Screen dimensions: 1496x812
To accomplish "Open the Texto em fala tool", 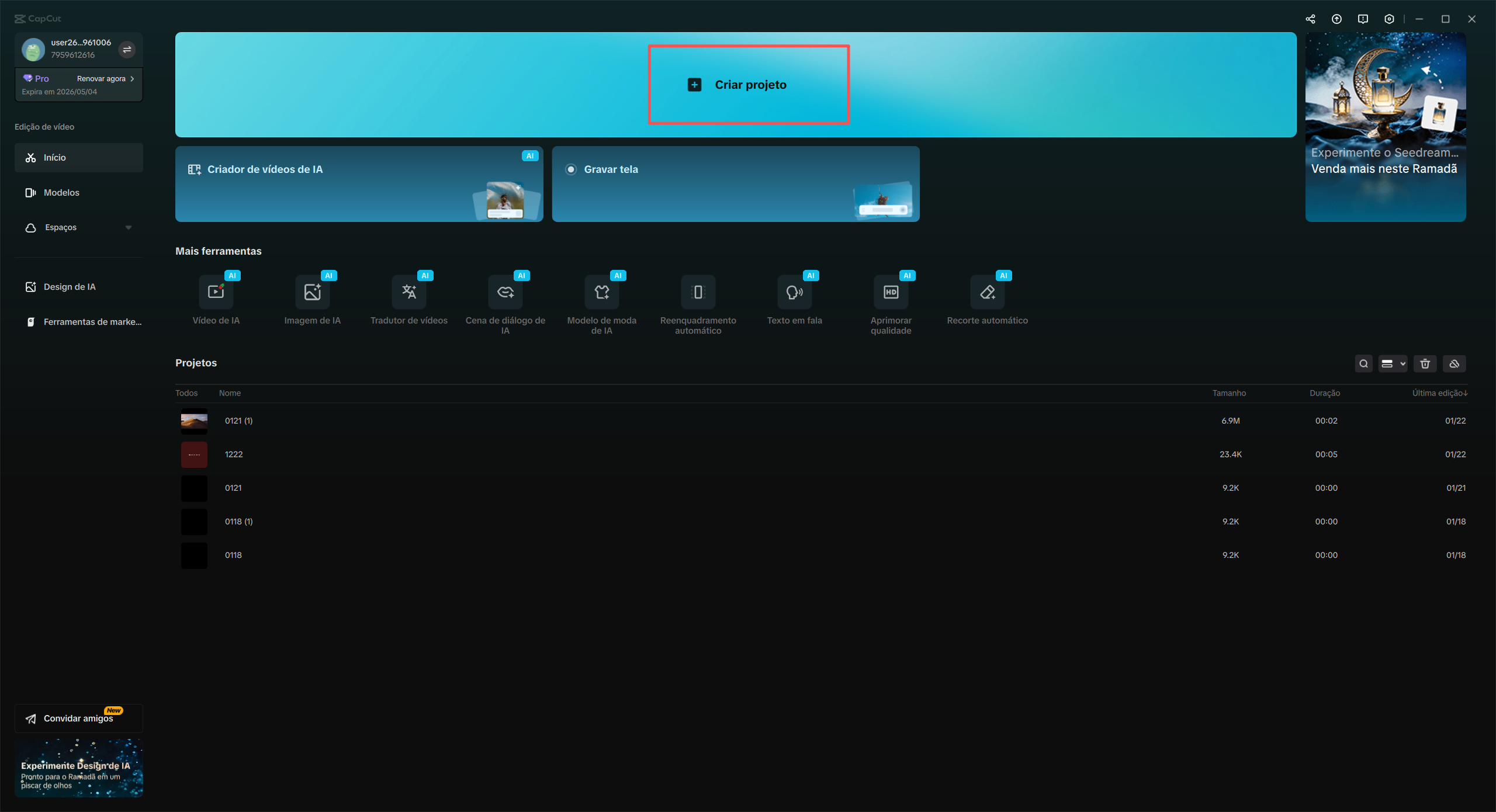I will [794, 292].
